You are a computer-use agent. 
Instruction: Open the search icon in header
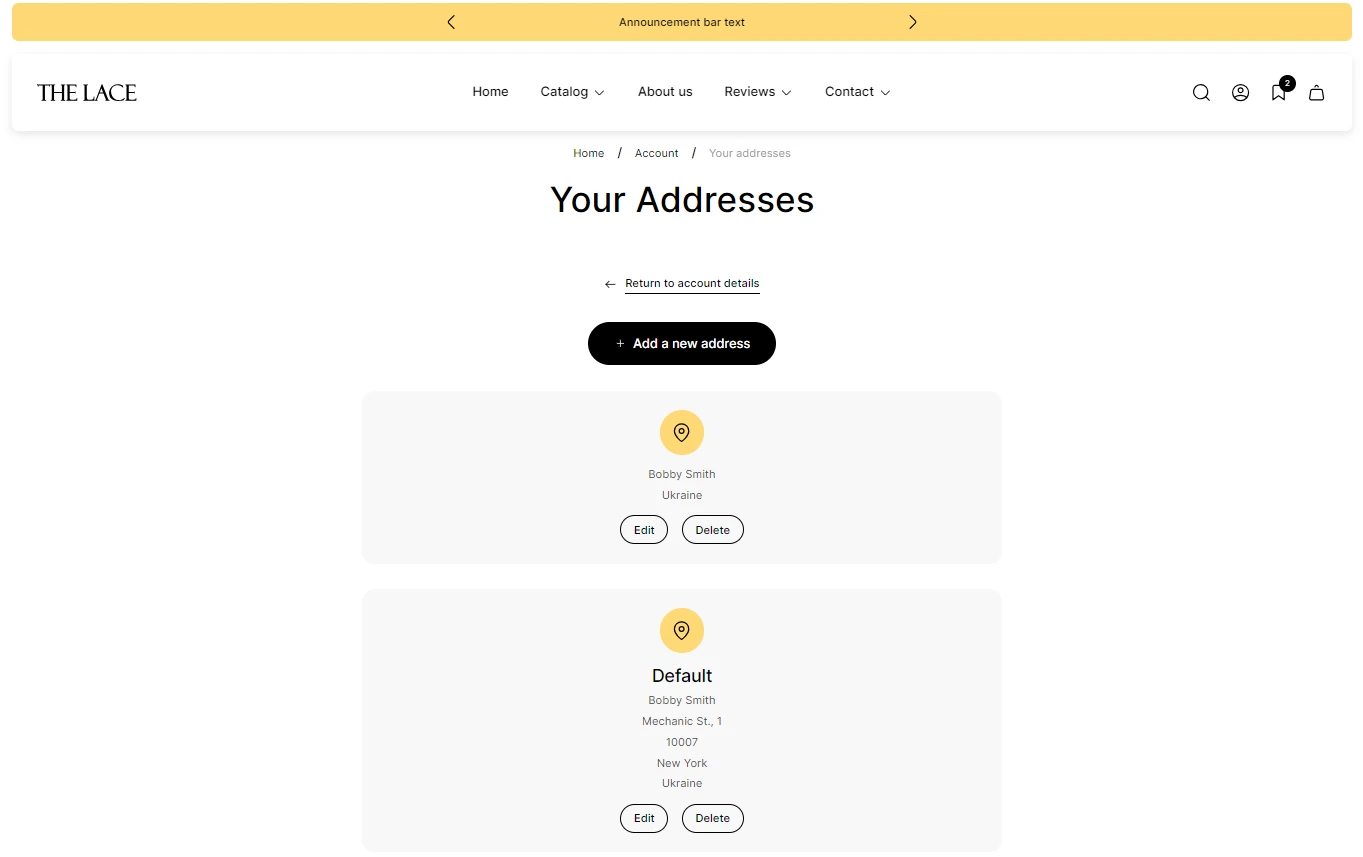point(1201,93)
